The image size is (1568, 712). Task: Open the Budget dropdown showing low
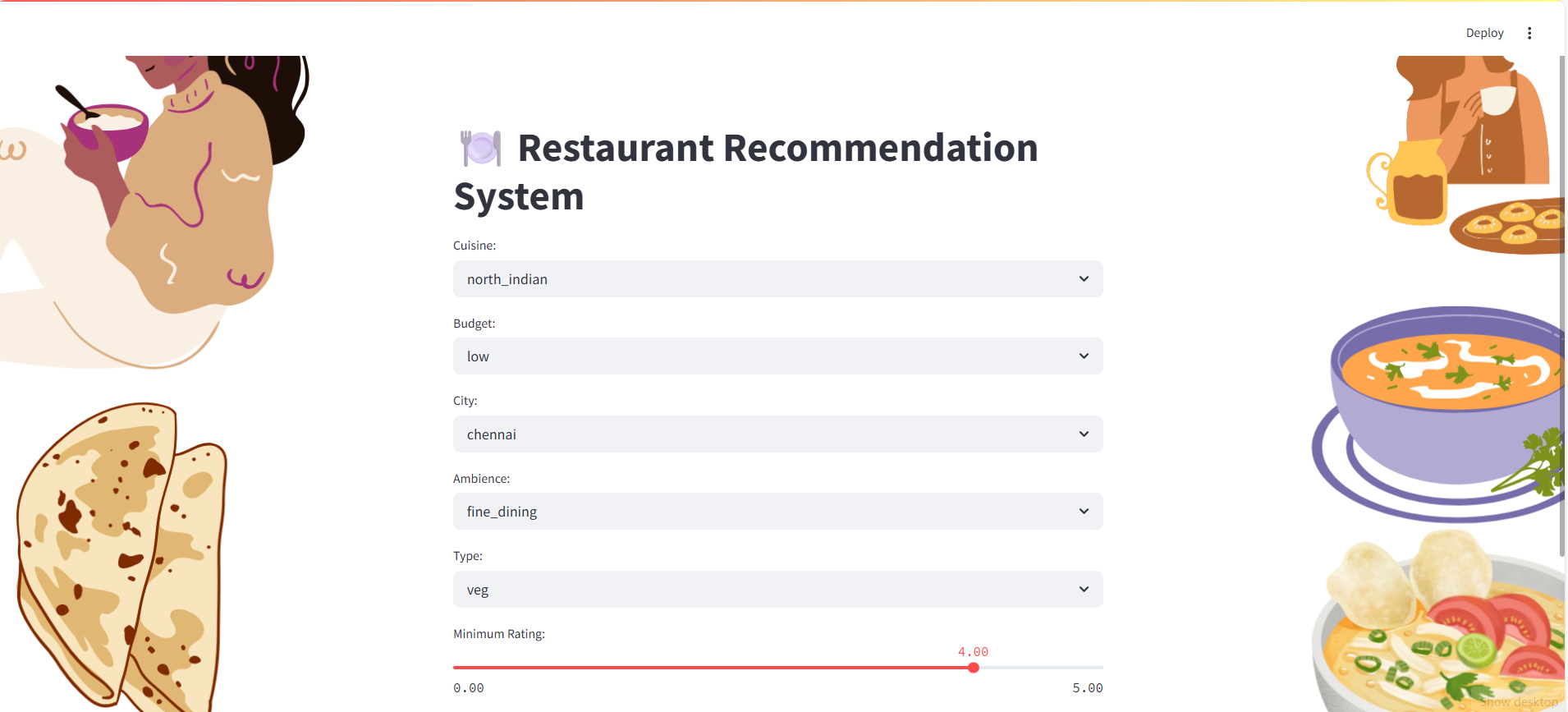(777, 356)
